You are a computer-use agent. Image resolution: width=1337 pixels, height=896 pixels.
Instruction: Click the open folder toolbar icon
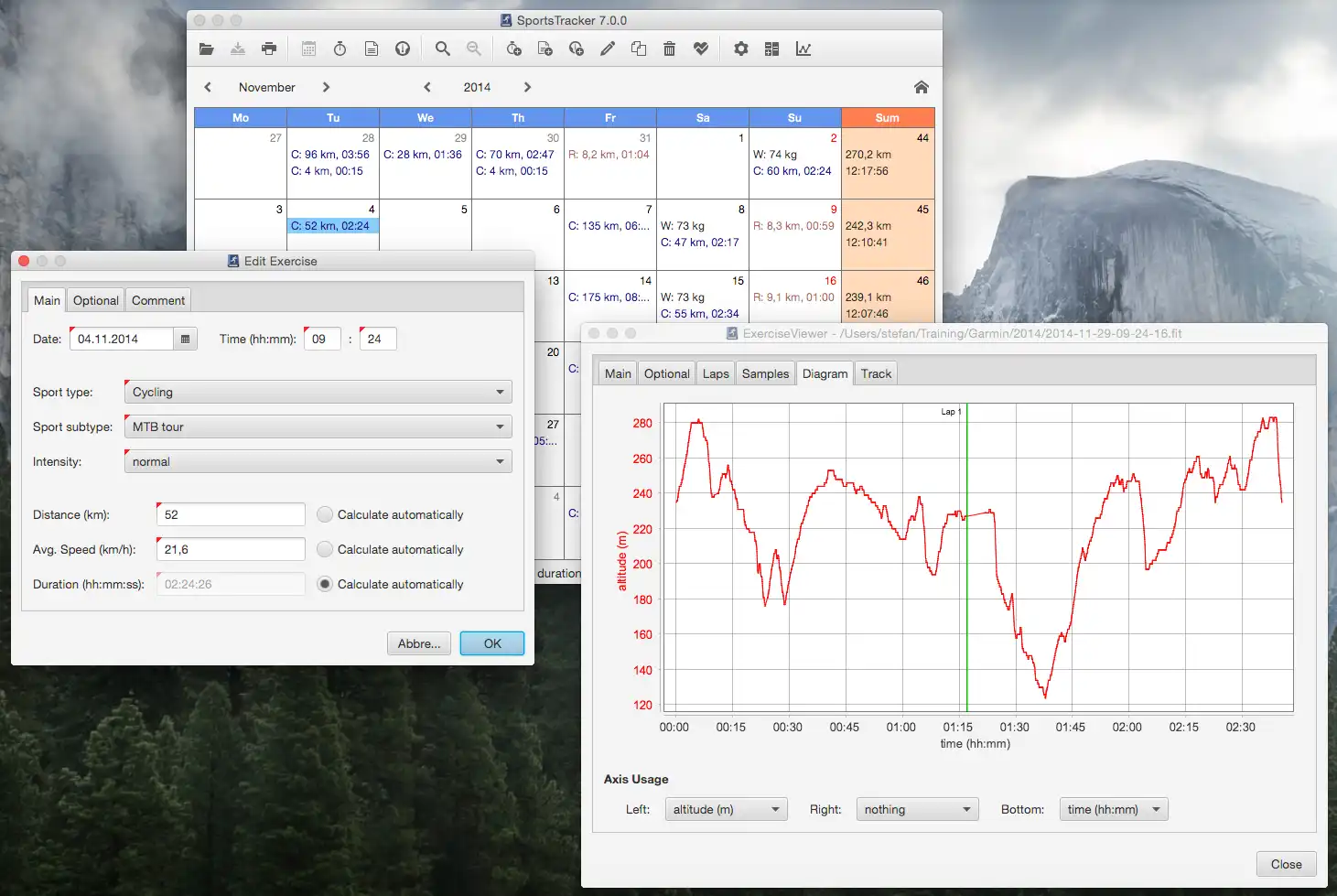(207, 49)
